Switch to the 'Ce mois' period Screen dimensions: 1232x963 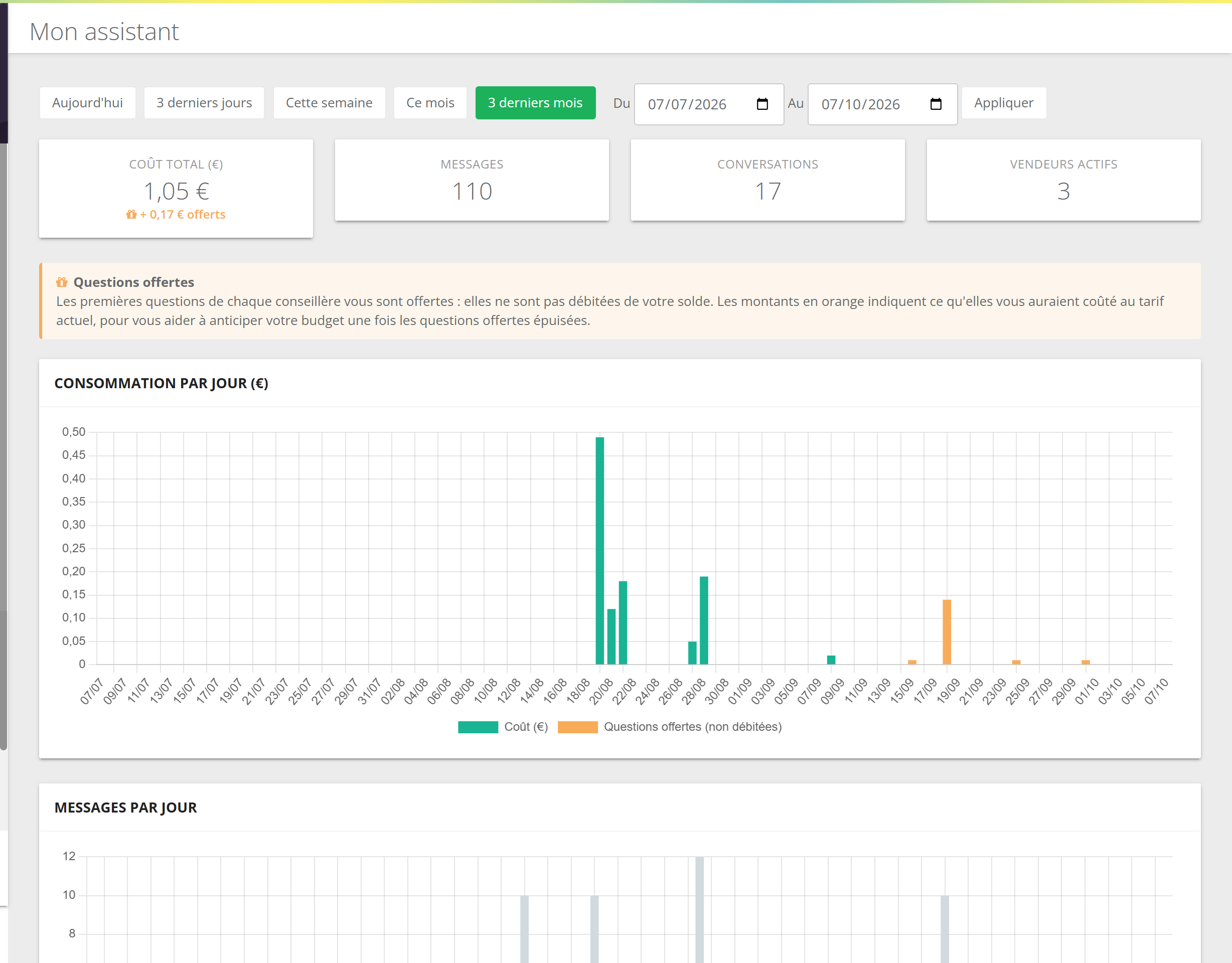pyautogui.click(x=430, y=103)
